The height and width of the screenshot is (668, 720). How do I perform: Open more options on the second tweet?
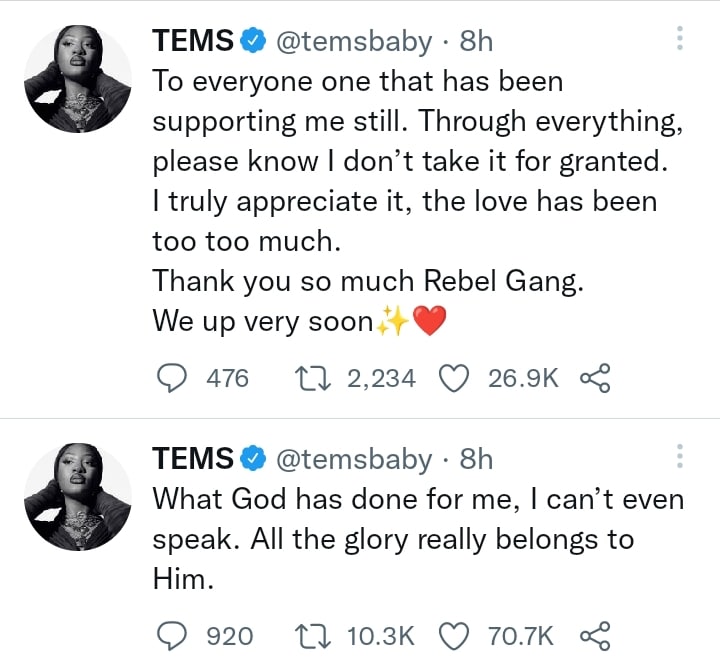point(680,456)
